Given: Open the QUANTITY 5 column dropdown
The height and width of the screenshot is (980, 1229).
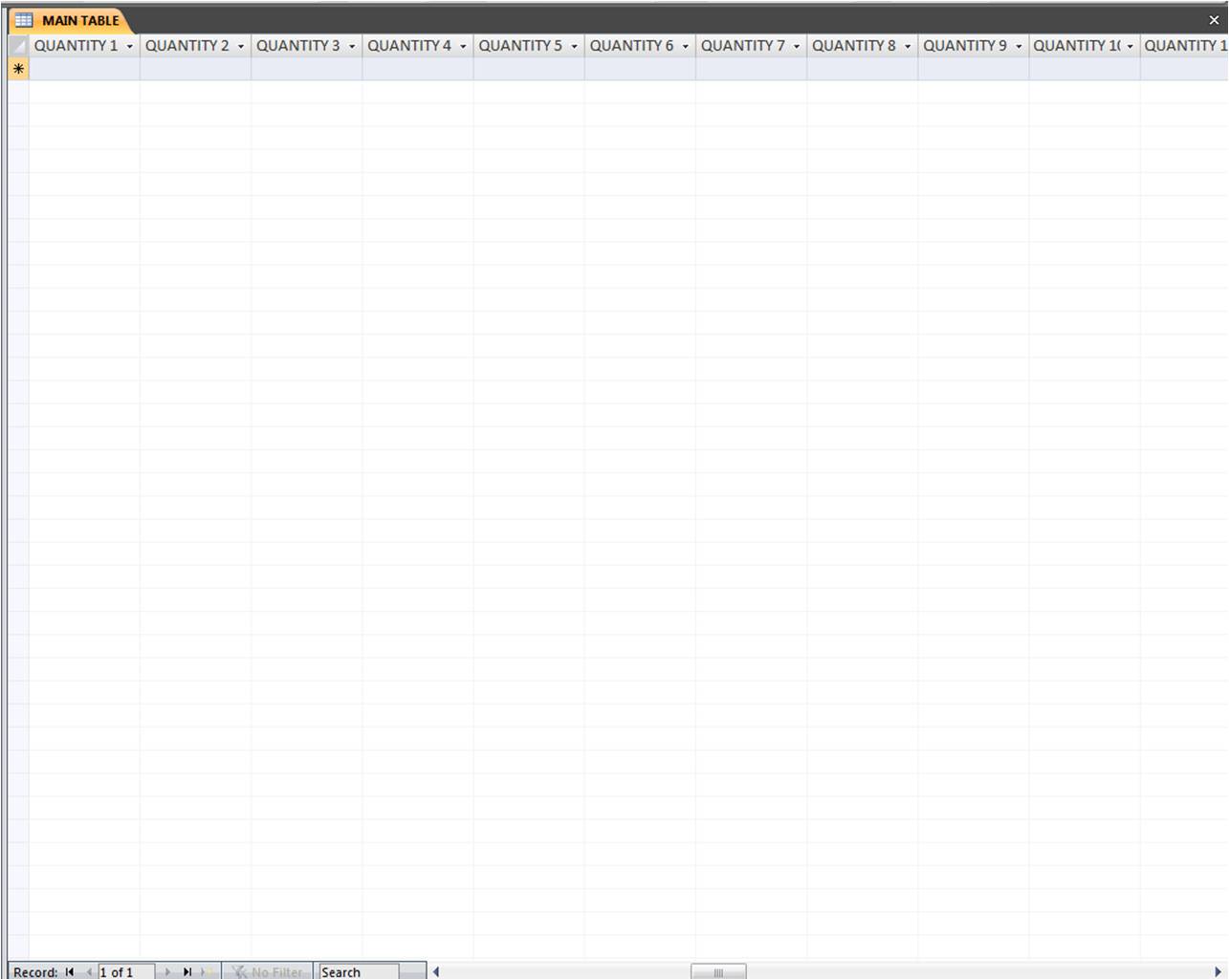Looking at the screenshot, I should click(574, 46).
